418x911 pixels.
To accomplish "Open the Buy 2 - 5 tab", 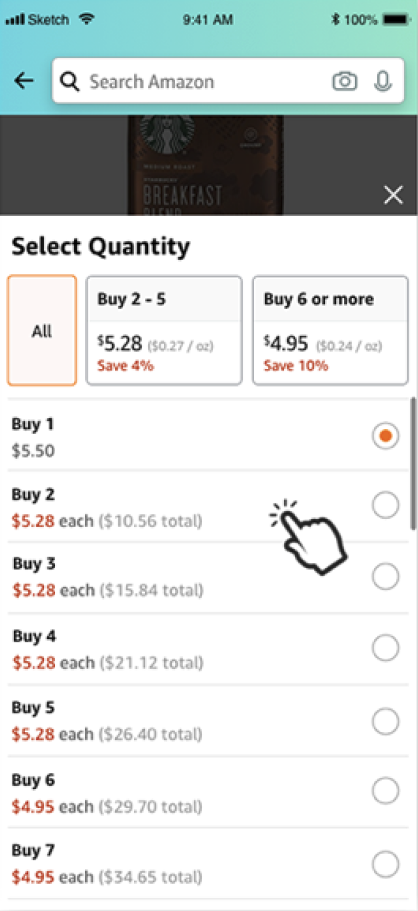I will pyautogui.click(x=164, y=331).
